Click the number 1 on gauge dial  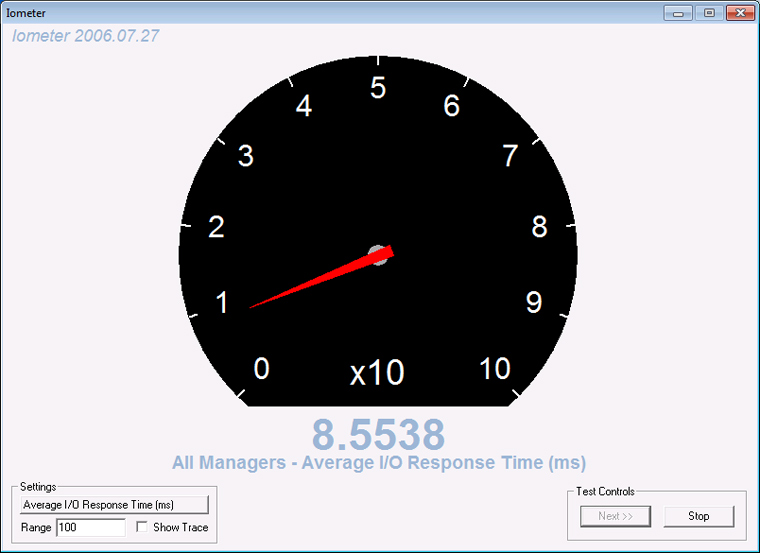pyautogui.click(x=222, y=303)
